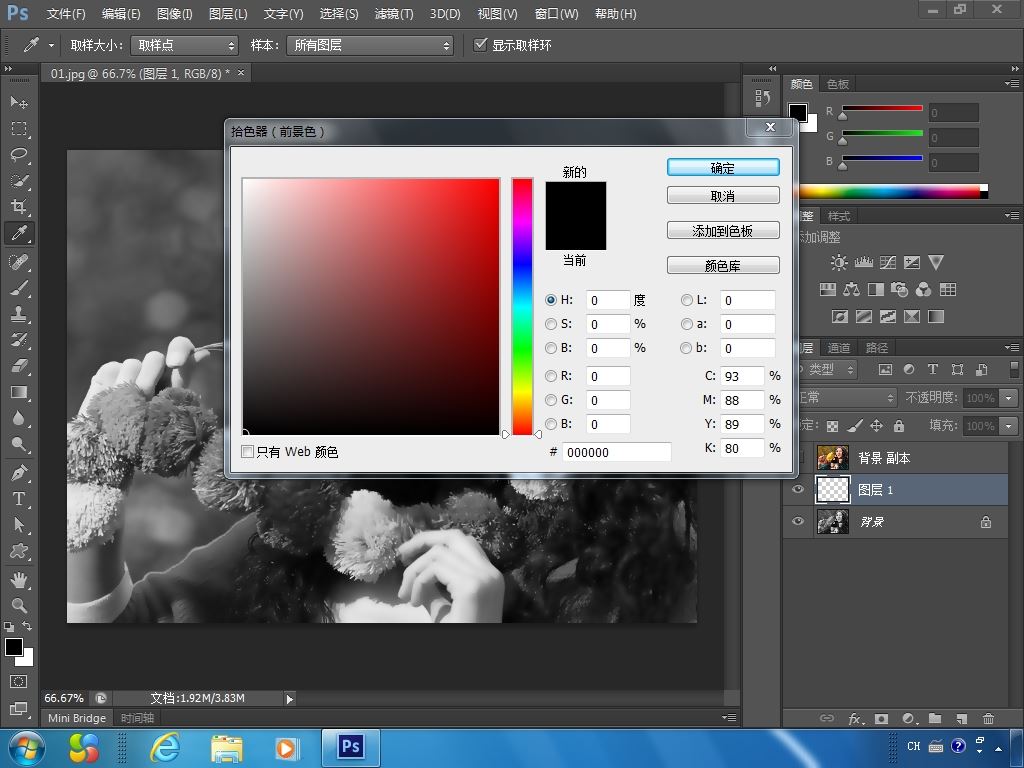Open the 文件(F) menu
1024x768 pixels.
click(x=66, y=14)
